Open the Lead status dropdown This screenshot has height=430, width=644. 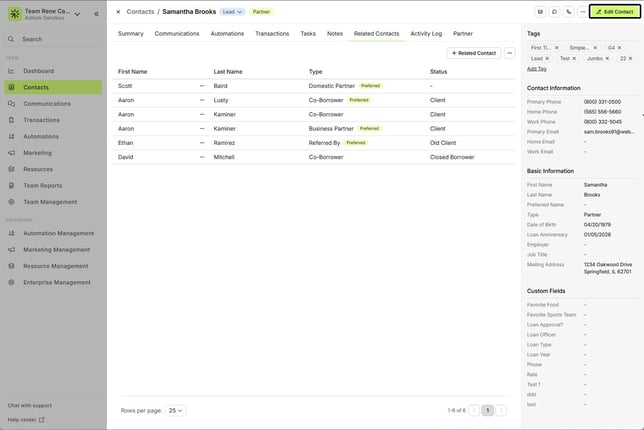pyautogui.click(x=232, y=12)
